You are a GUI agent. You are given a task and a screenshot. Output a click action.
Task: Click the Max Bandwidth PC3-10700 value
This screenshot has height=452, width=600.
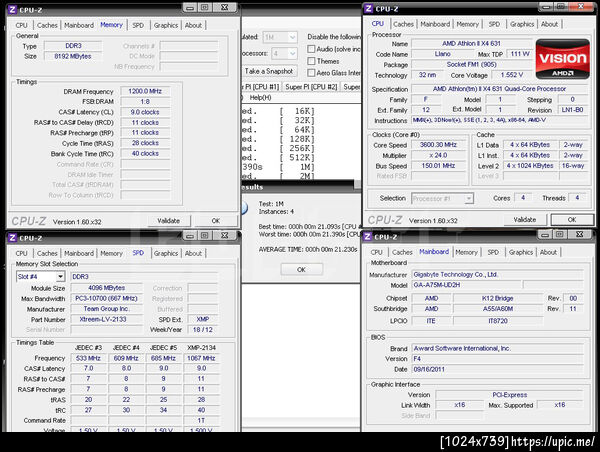coord(106,298)
